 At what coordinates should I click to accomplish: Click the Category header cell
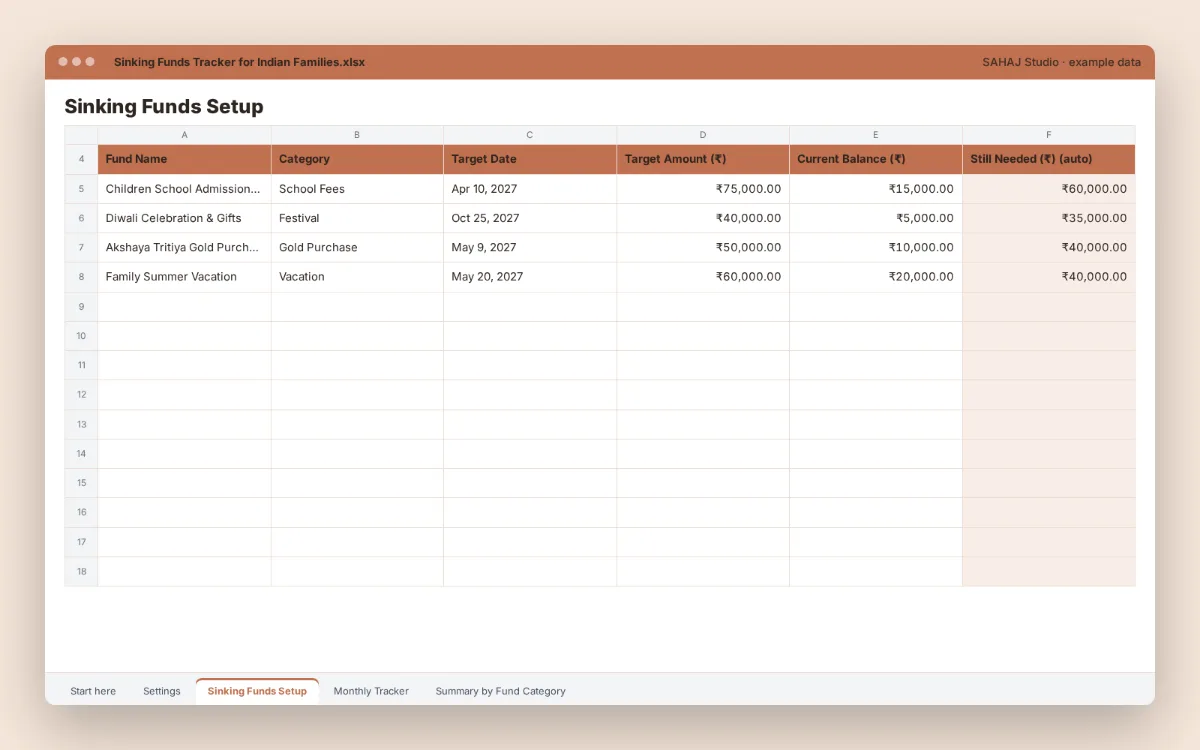(357, 159)
